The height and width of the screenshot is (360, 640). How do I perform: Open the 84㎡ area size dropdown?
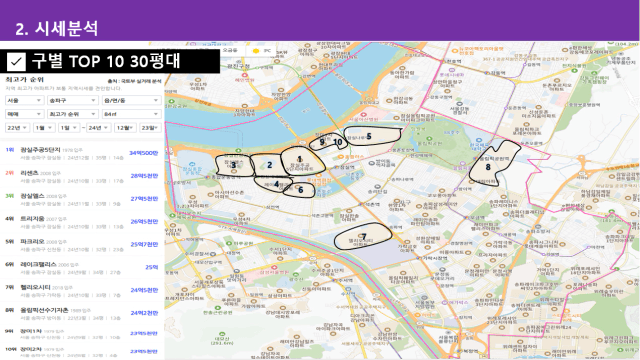131,114
